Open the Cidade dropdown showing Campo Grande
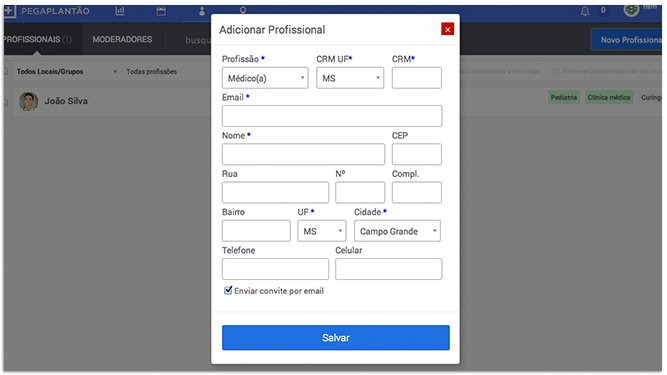The width and height of the screenshot is (667, 375). [397, 231]
